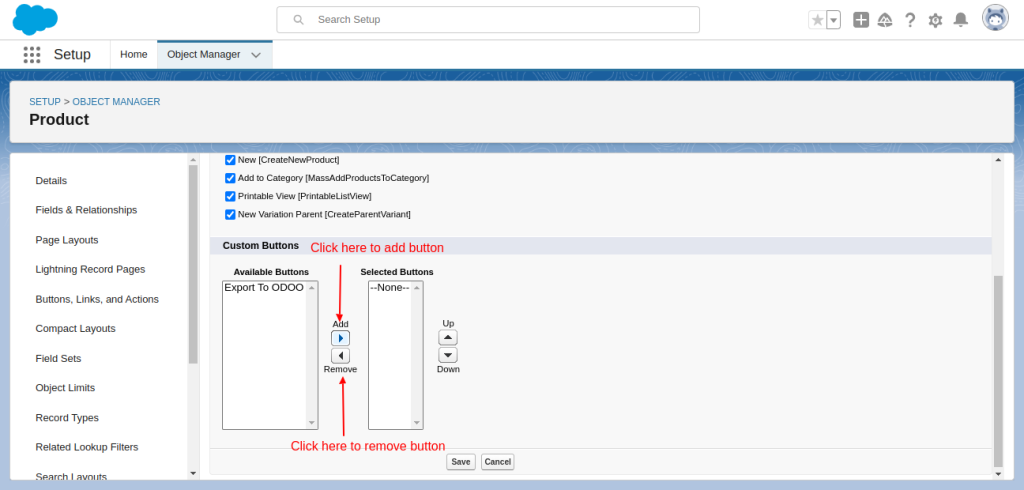Toggle Add to Category checkbox
This screenshot has width=1024, height=490.
click(x=230, y=178)
